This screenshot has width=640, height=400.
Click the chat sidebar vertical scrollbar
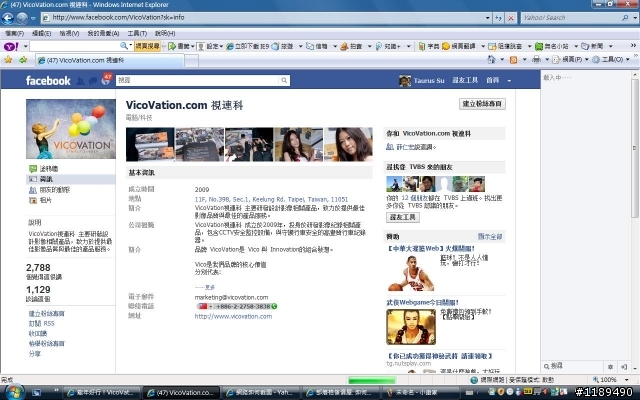[634, 148]
